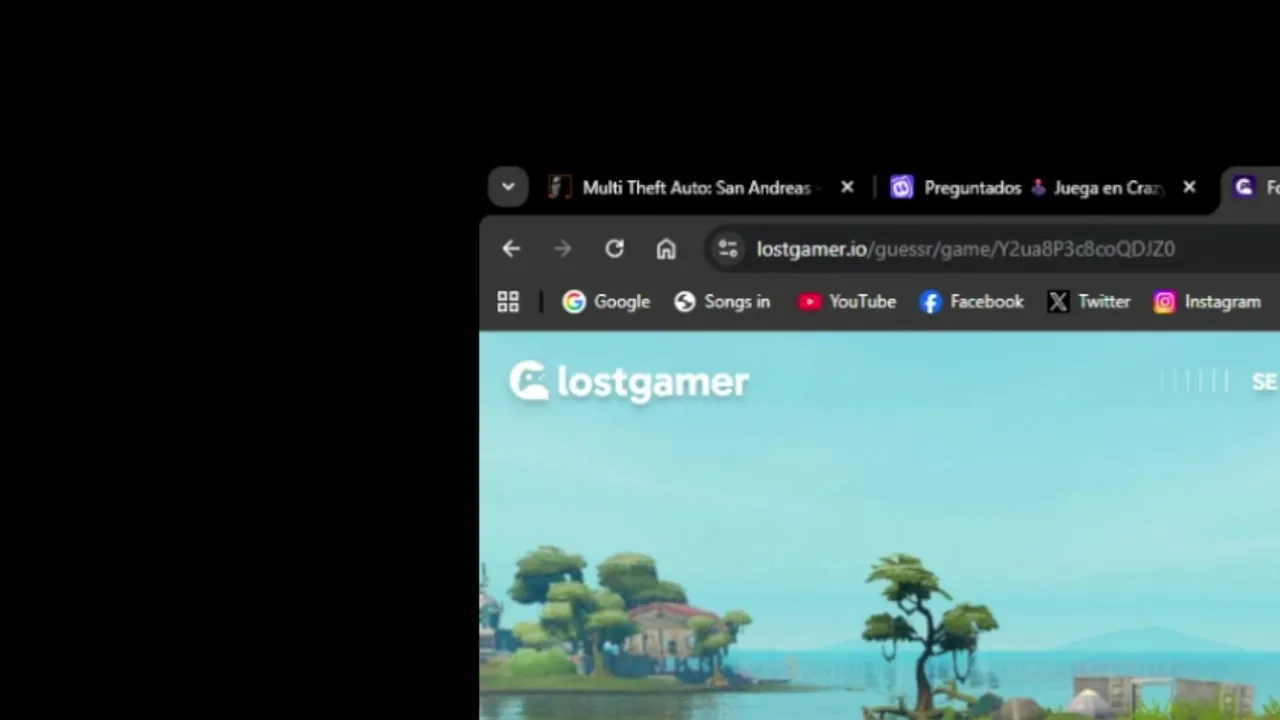Viewport: 1280px width, 720px height.
Task: Click the Multi Theft Auto tab favicon
Action: (x=560, y=187)
